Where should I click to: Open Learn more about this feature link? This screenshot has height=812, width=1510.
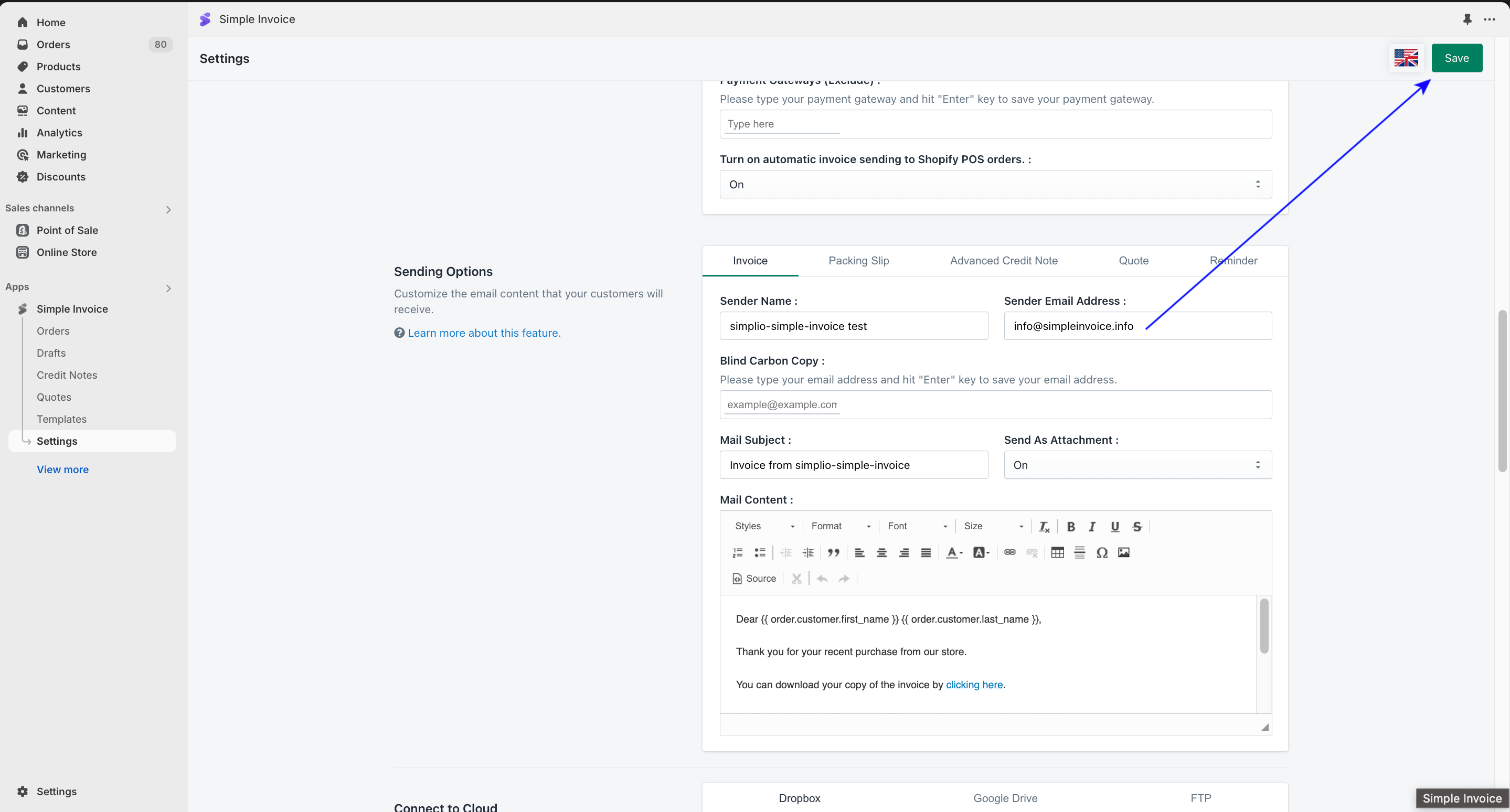coord(484,333)
